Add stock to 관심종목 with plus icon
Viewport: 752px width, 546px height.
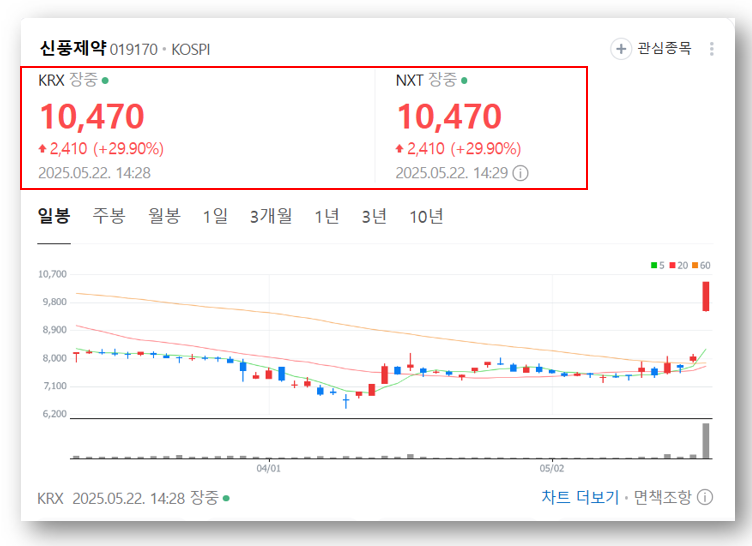click(x=621, y=48)
